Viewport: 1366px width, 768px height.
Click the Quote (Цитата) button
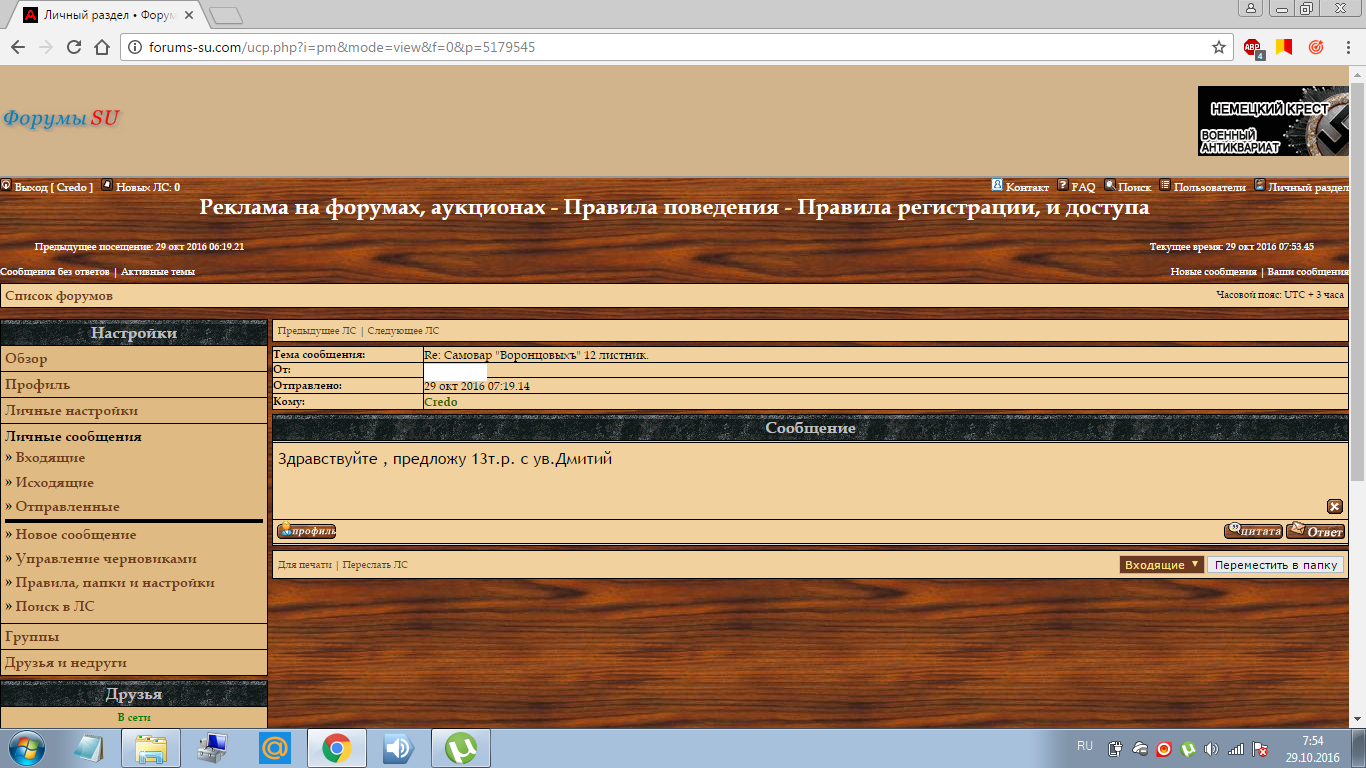1253,531
